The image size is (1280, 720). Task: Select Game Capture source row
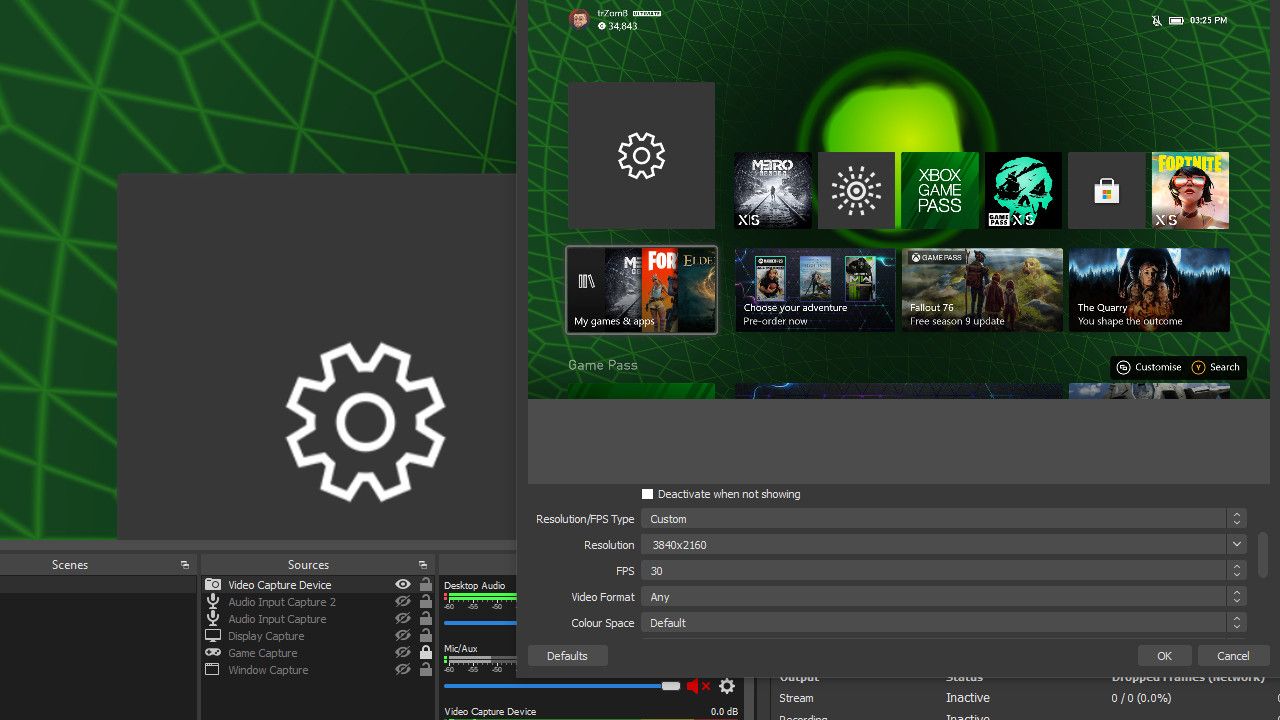click(x=319, y=653)
